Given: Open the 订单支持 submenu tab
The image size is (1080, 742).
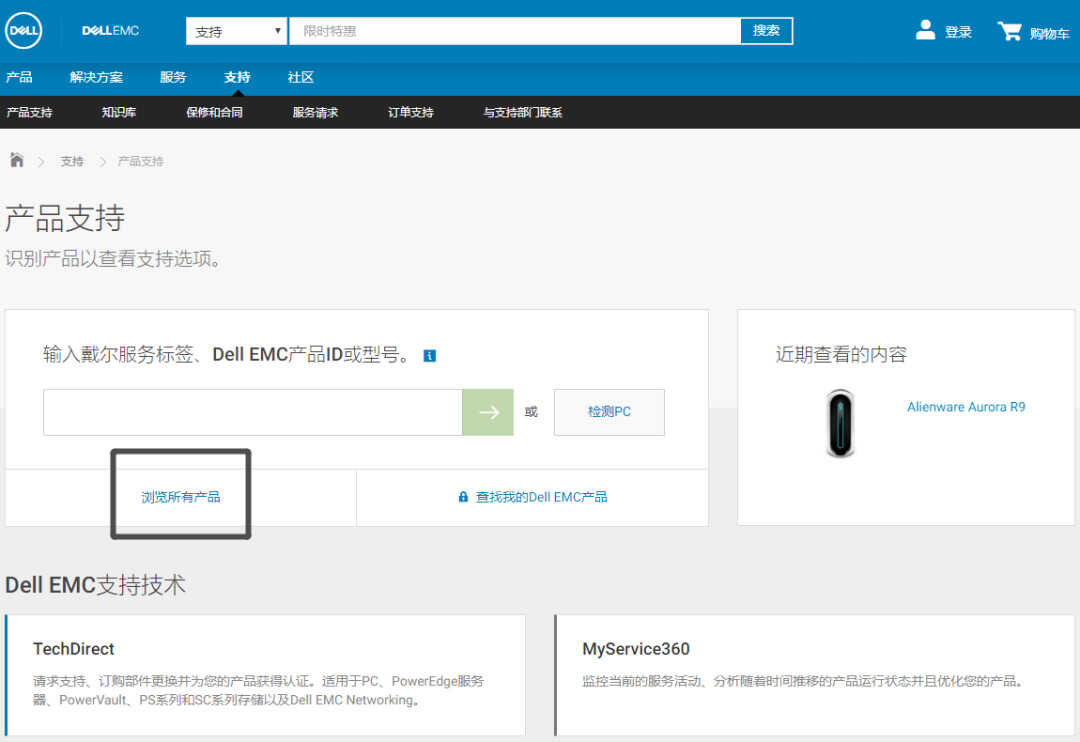Looking at the screenshot, I should 411,112.
